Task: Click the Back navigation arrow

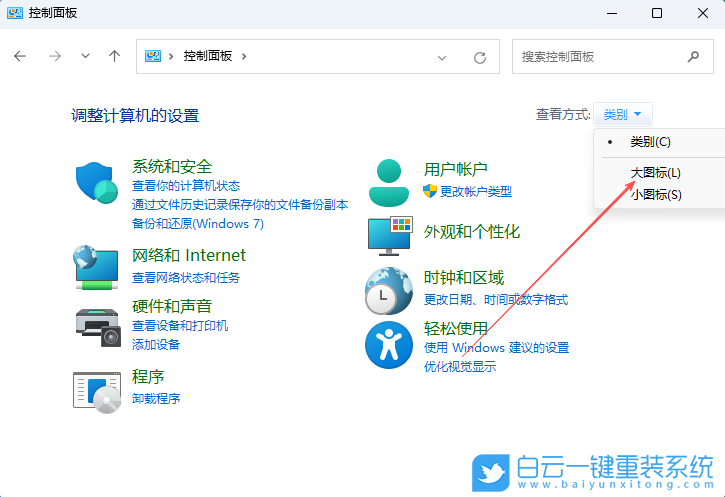Action: (x=20, y=56)
